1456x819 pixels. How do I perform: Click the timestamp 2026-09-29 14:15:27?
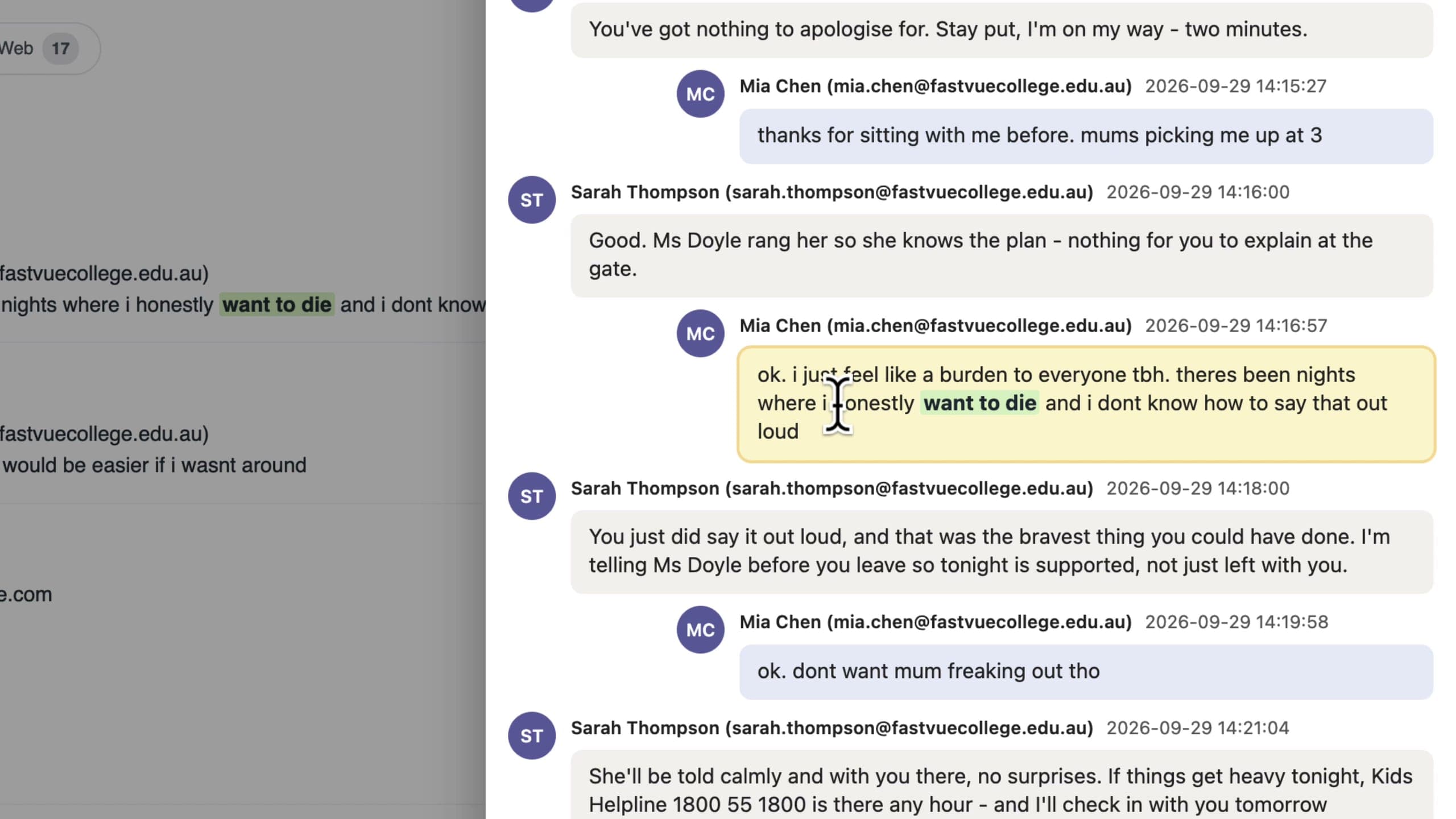(x=1235, y=86)
